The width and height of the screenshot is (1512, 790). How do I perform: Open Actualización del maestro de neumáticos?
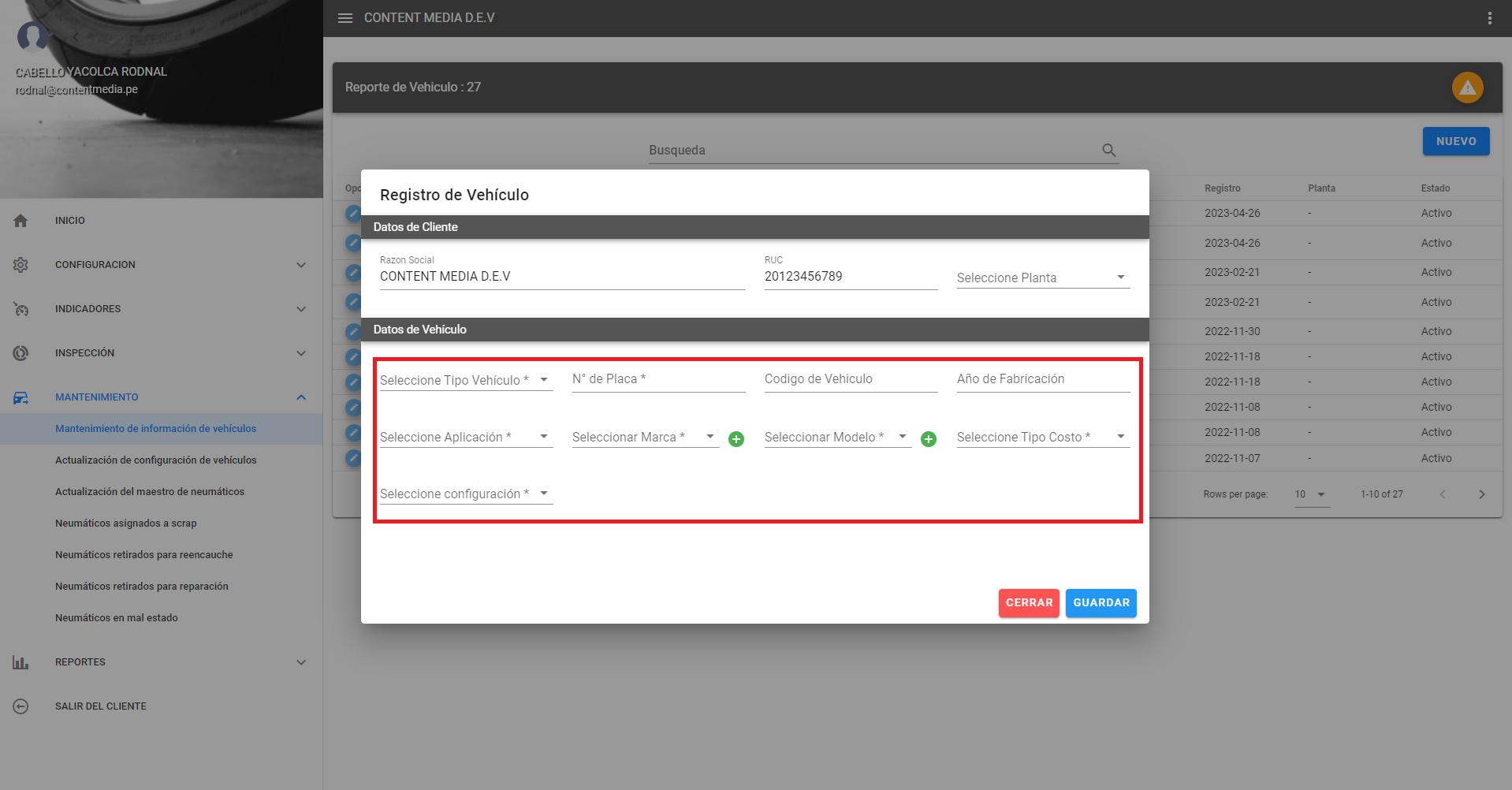coord(150,492)
